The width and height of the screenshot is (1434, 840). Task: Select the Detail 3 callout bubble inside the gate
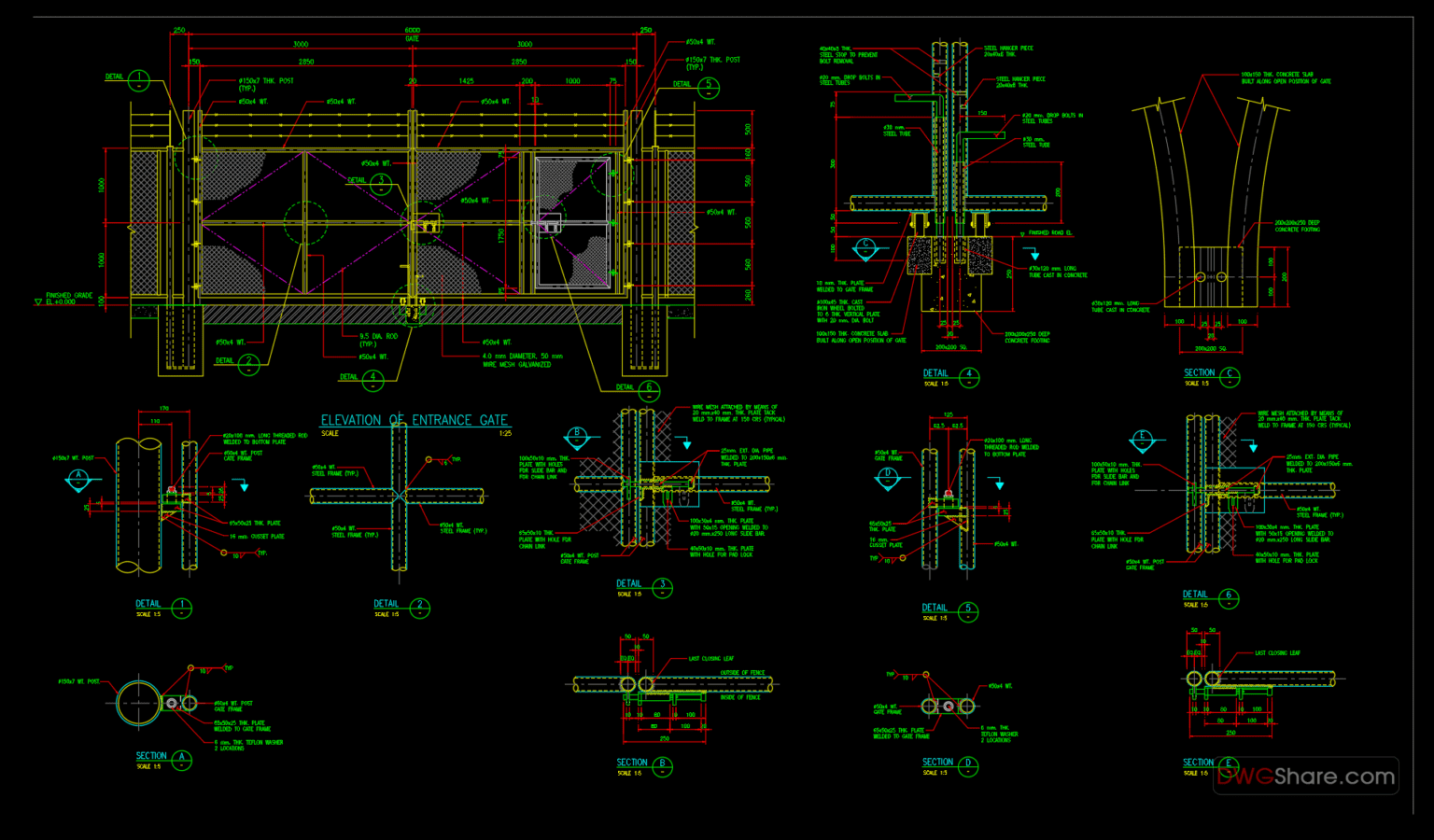[381, 184]
